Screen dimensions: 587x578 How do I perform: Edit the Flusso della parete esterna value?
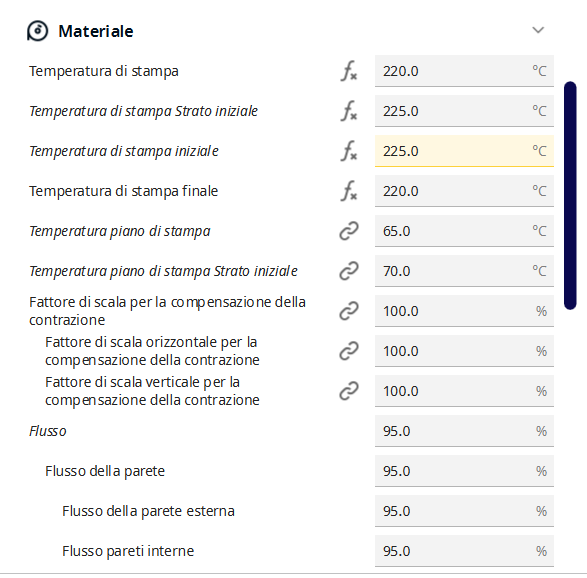pyautogui.click(x=464, y=511)
